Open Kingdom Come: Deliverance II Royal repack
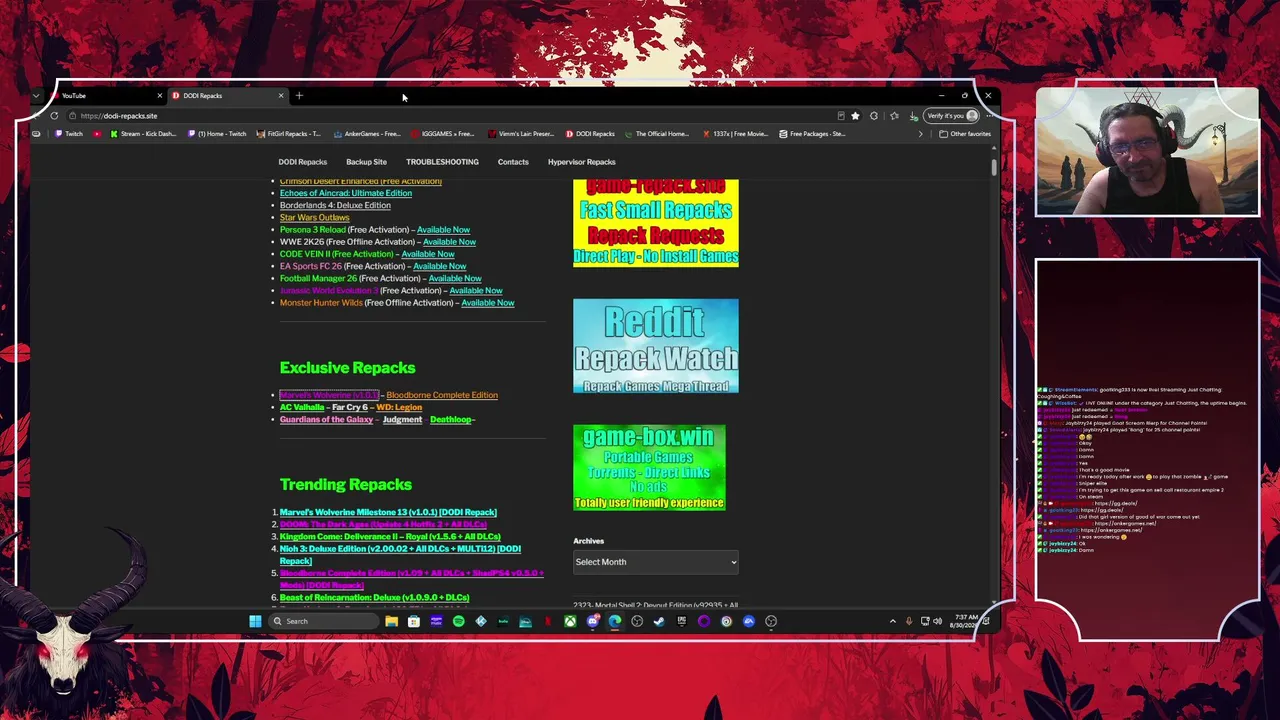Image resolution: width=1280 pixels, height=720 pixels. [x=390, y=537]
